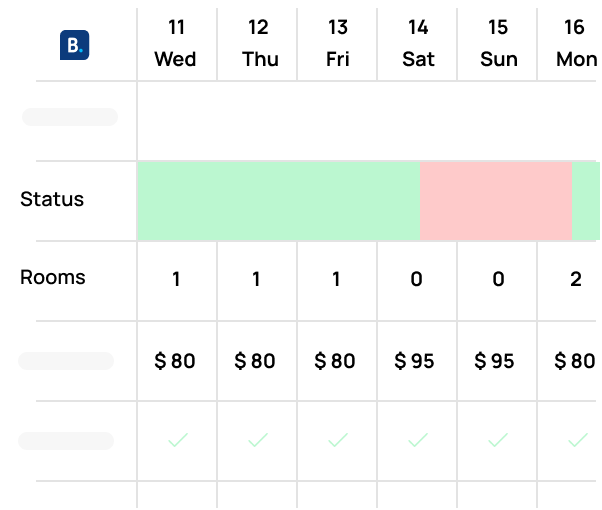The height and width of the screenshot is (510, 602).
Task: Open the 14 Sat date column header
Action: pyautogui.click(x=418, y=43)
